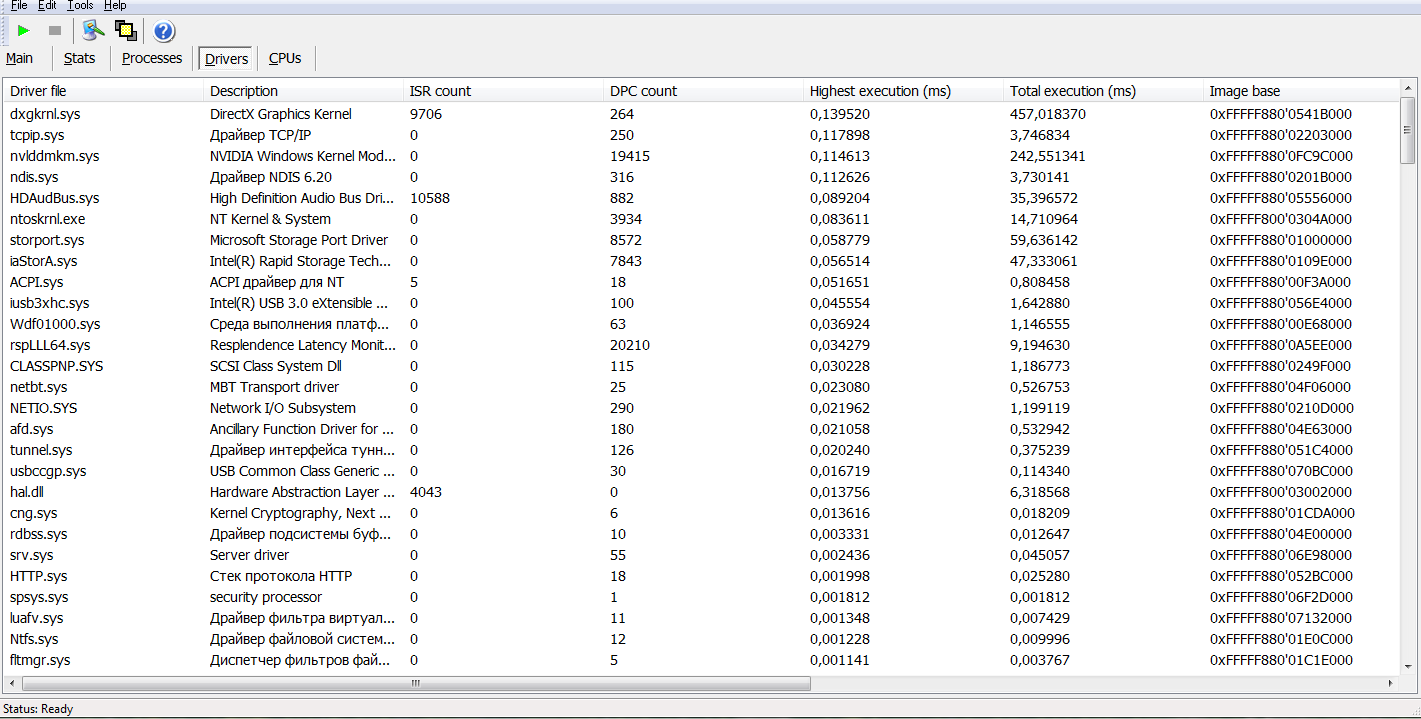Start monitoring with the green play icon
1421x719 pixels.
[x=24, y=31]
